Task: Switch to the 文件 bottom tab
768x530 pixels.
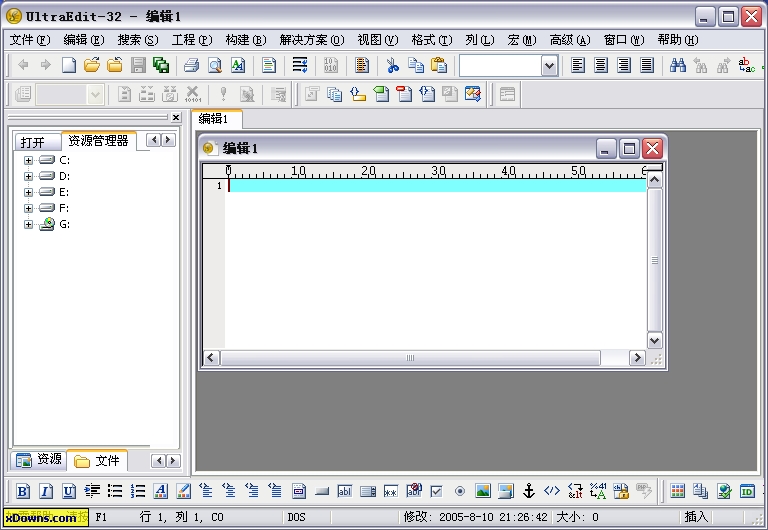Action: tap(97, 460)
